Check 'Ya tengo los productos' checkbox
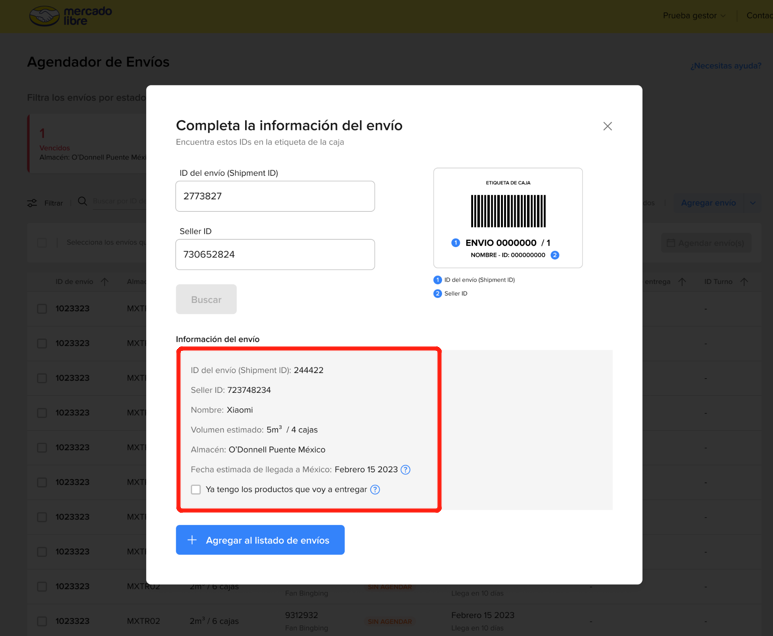Image resolution: width=773 pixels, height=636 pixels. [196, 490]
